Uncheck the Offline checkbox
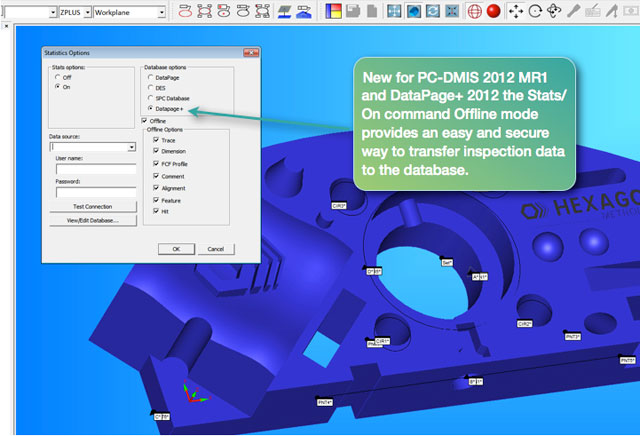 (x=145, y=120)
